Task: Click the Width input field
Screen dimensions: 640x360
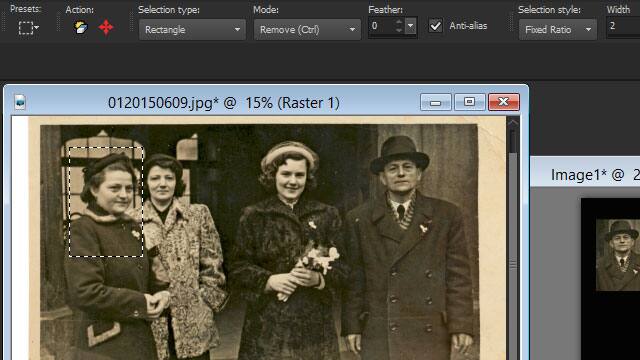Action: click(x=623, y=27)
